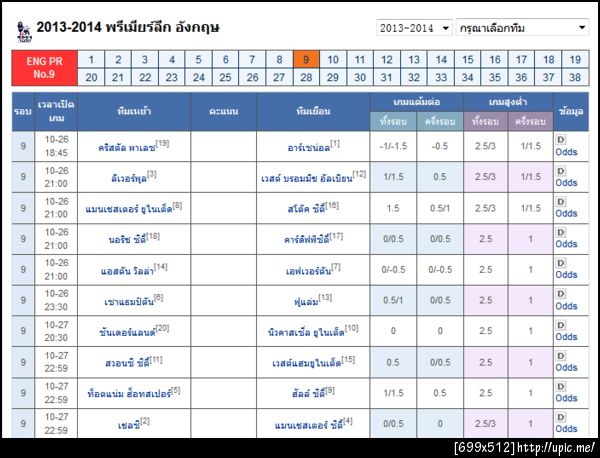The image size is (600, 458).
Task: Switch to round 14 tab
Action: [441, 60]
